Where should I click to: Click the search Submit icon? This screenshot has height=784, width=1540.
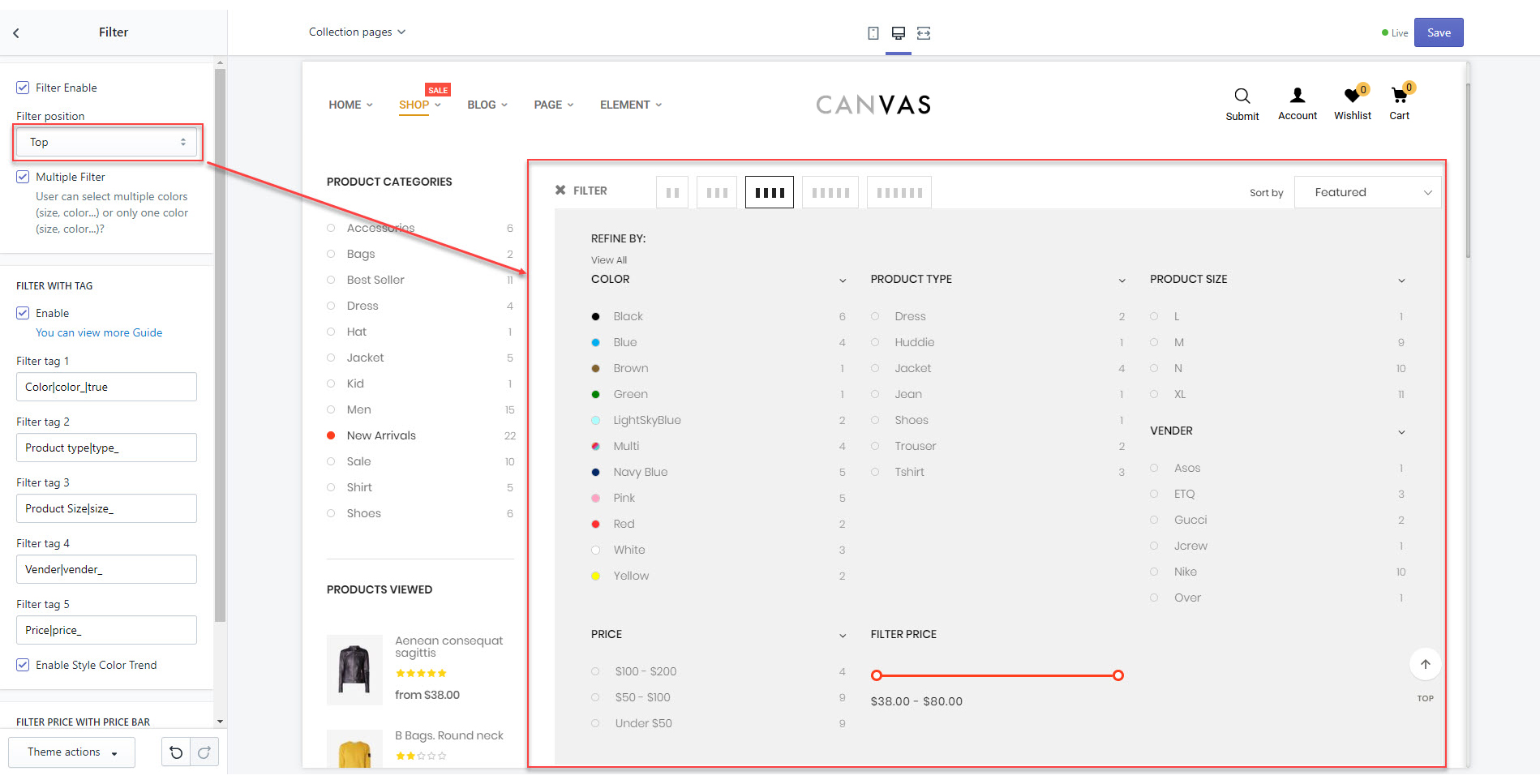tap(1242, 96)
